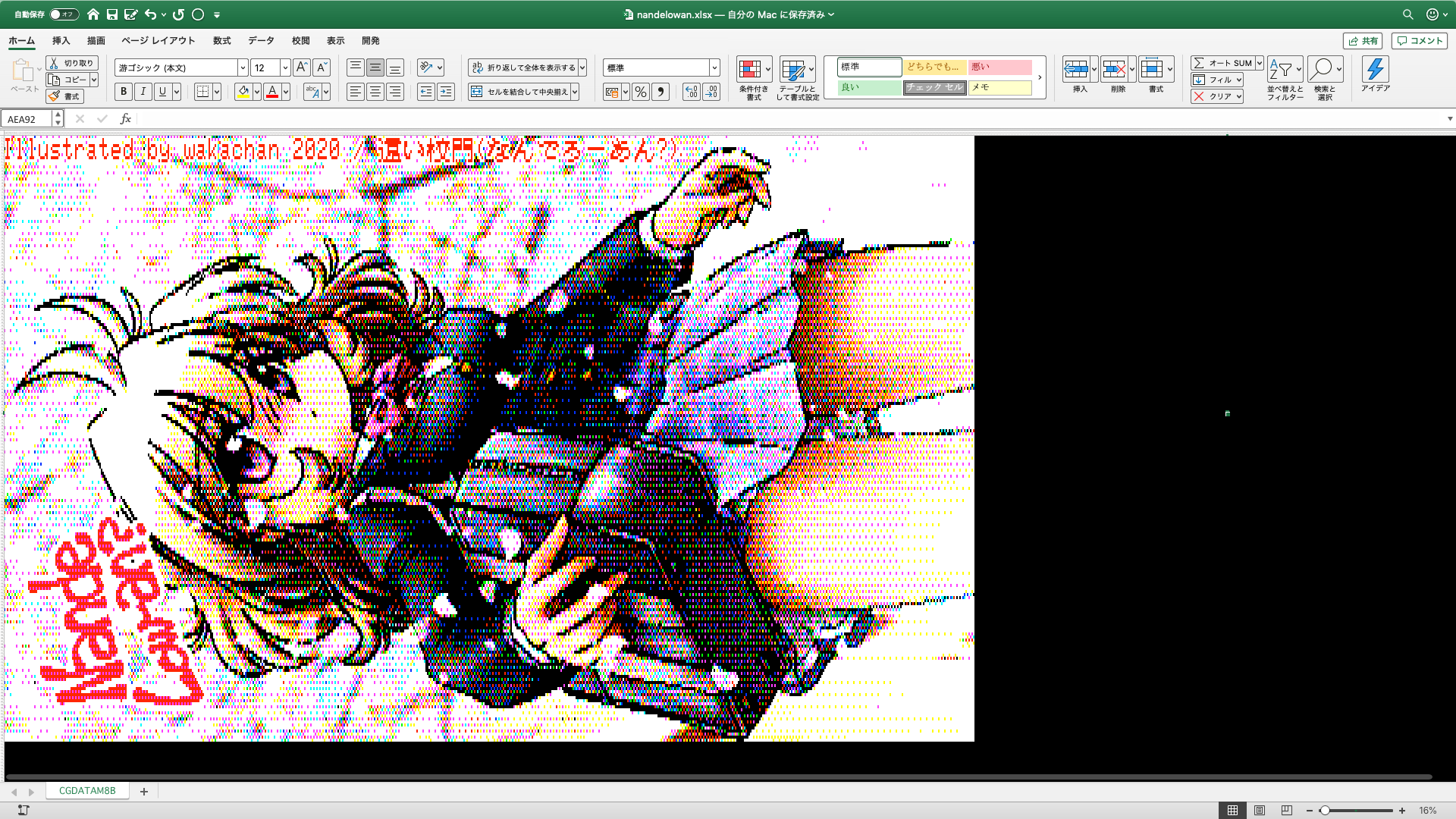Screen dimensions: 1456x819
Task: Expand merge and center options arrow
Action: [x=575, y=92]
